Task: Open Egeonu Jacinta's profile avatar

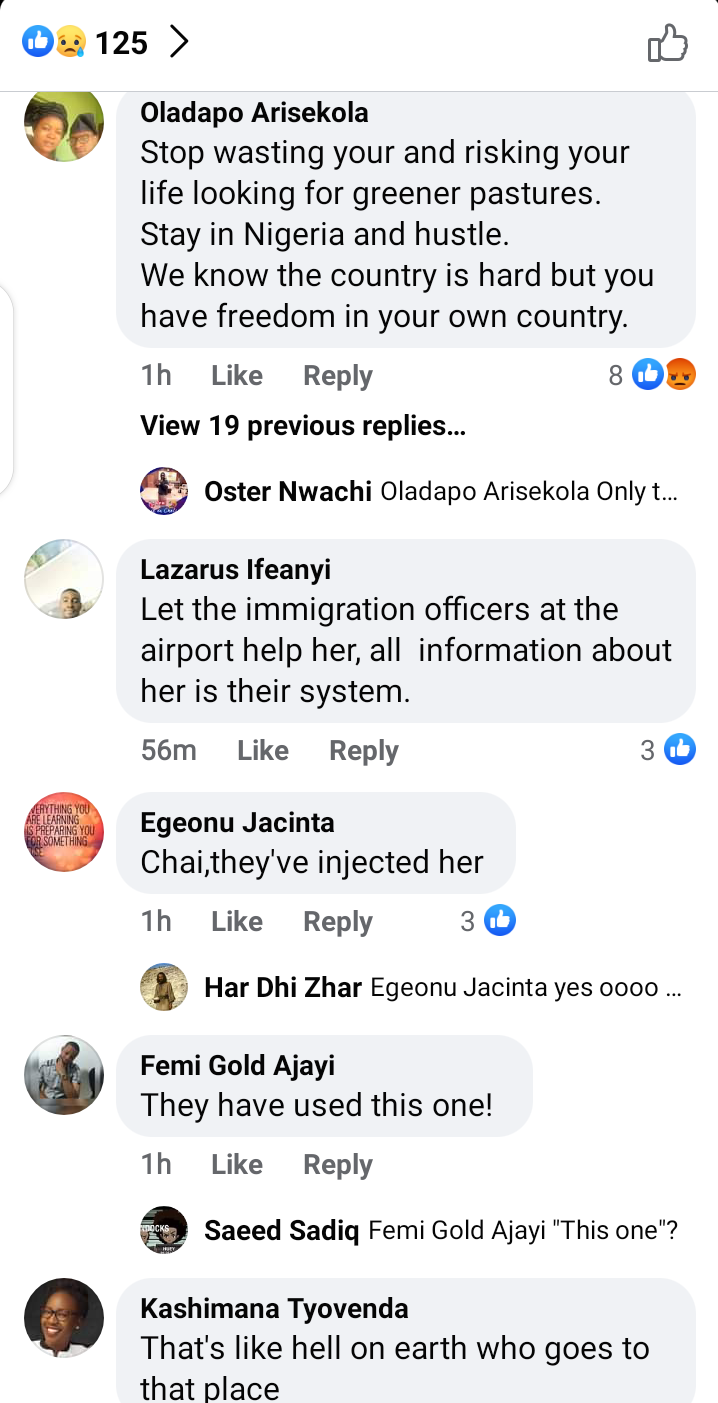Action: point(64,833)
